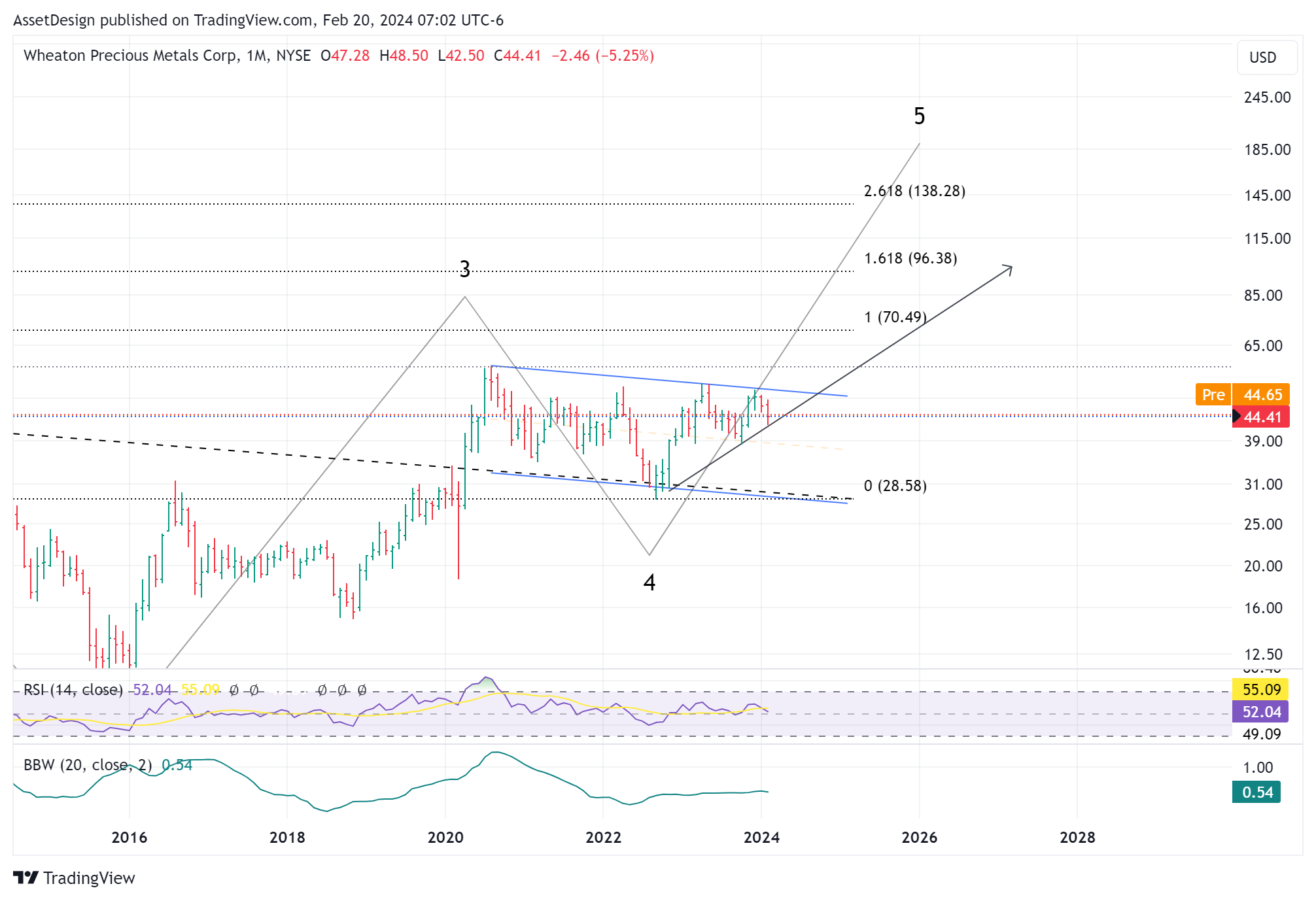Select the wave label 3
This screenshot has width=1316, height=901.
click(464, 269)
